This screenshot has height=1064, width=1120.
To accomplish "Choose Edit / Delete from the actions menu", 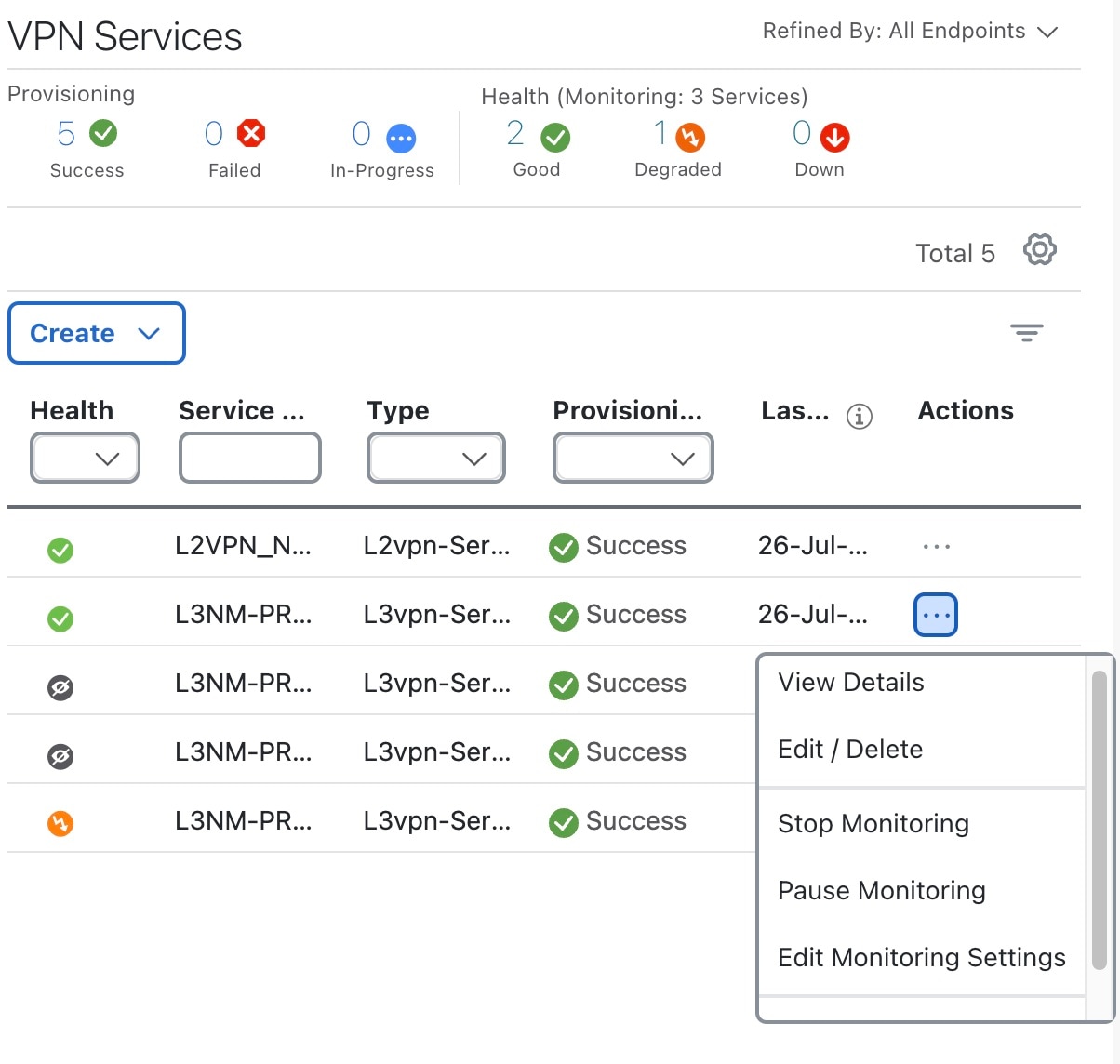I will coord(849,749).
